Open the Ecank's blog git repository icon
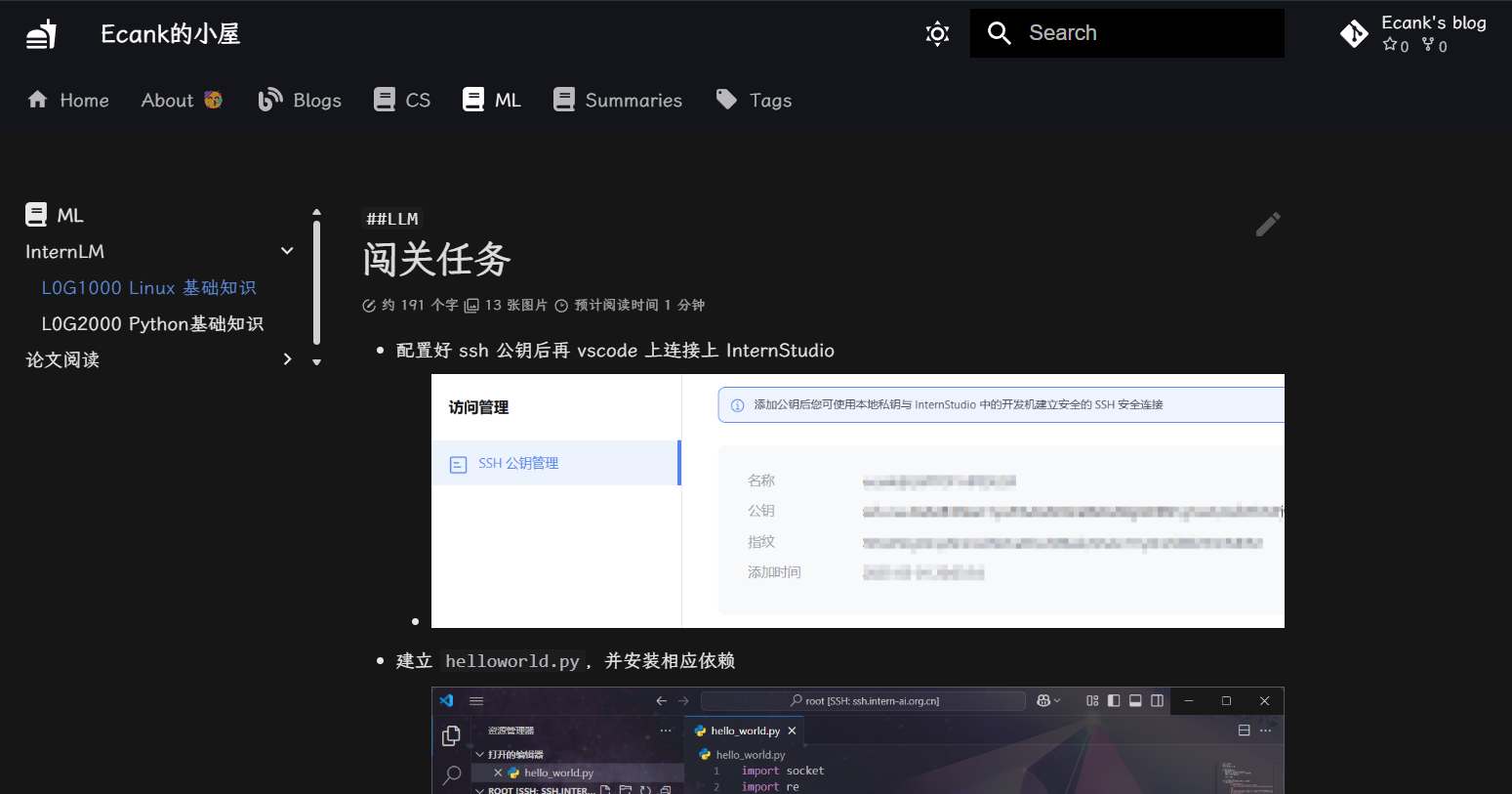Image resolution: width=1512 pixels, height=794 pixels. (1354, 34)
